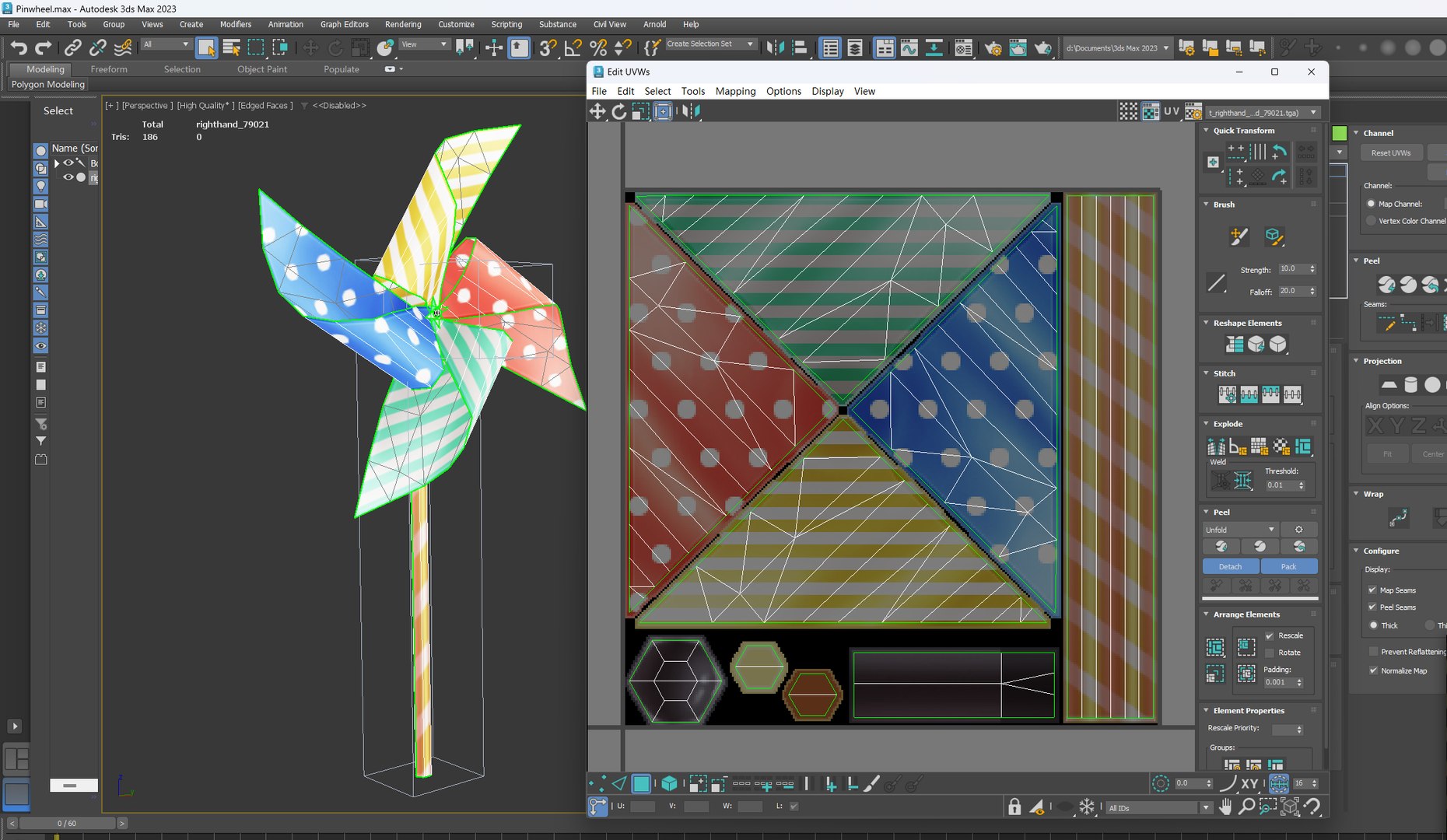Click Mirror icon in Edit UVWs toolbar
The image size is (1447, 840).
(x=691, y=111)
